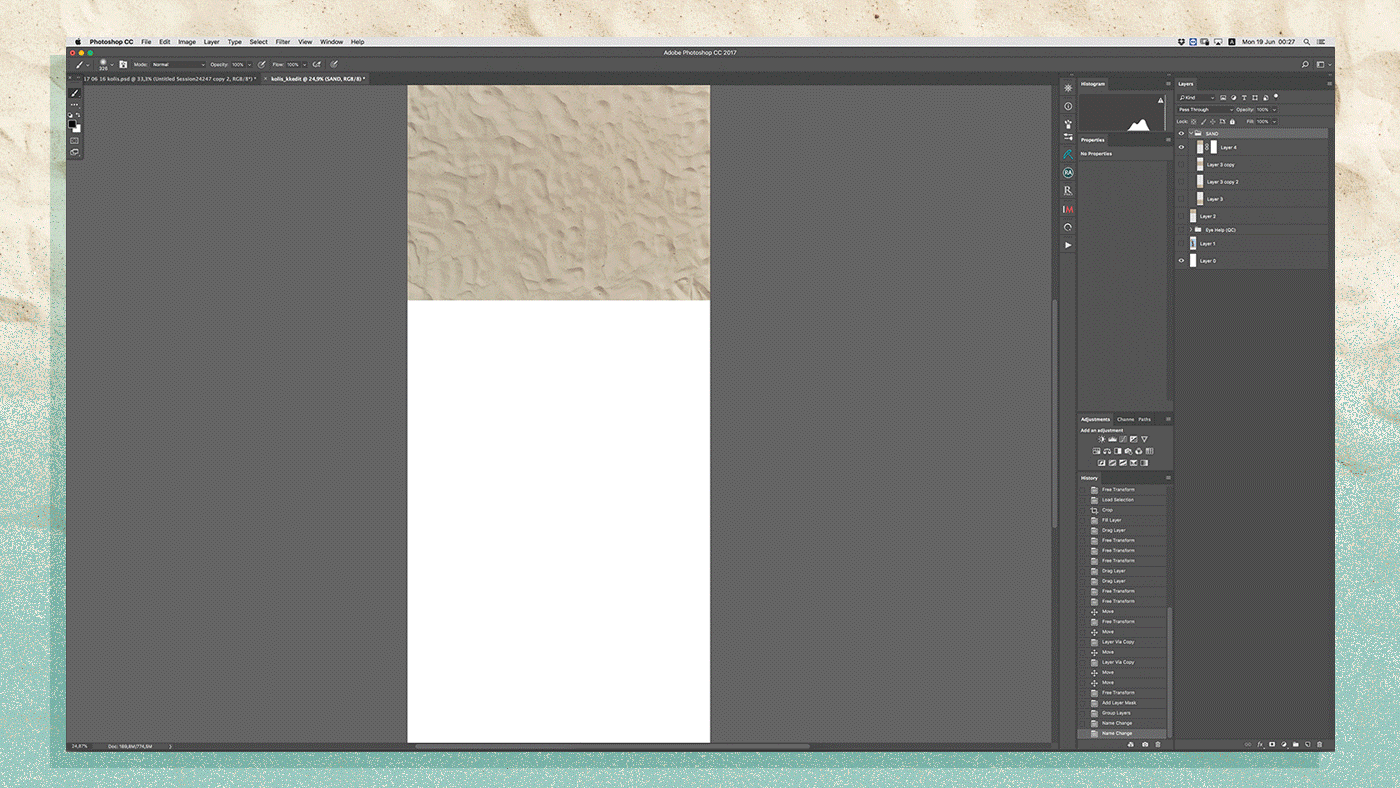
Task: Show Layer 3 copy visibility box
Action: (x=1181, y=164)
